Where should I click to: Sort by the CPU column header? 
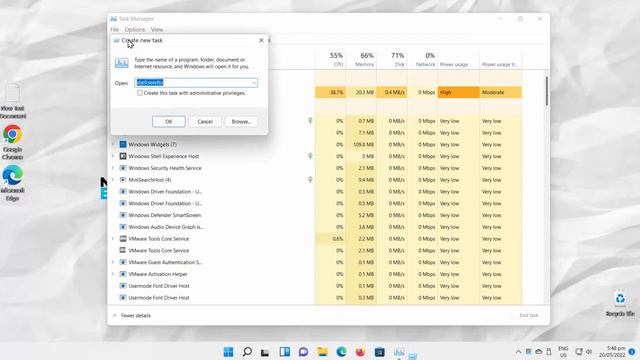click(330, 59)
